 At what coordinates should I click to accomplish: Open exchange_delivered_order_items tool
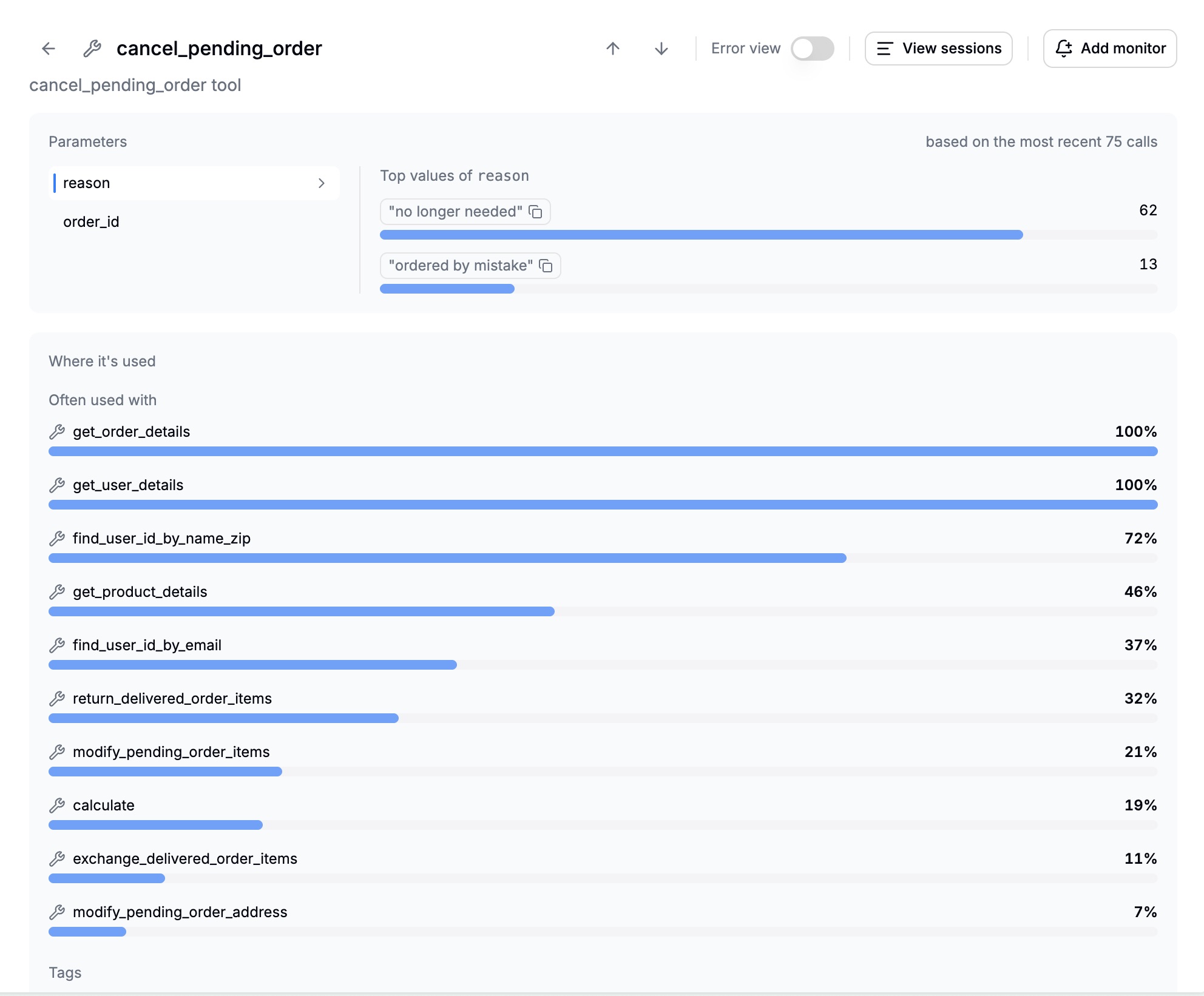click(x=185, y=859)
